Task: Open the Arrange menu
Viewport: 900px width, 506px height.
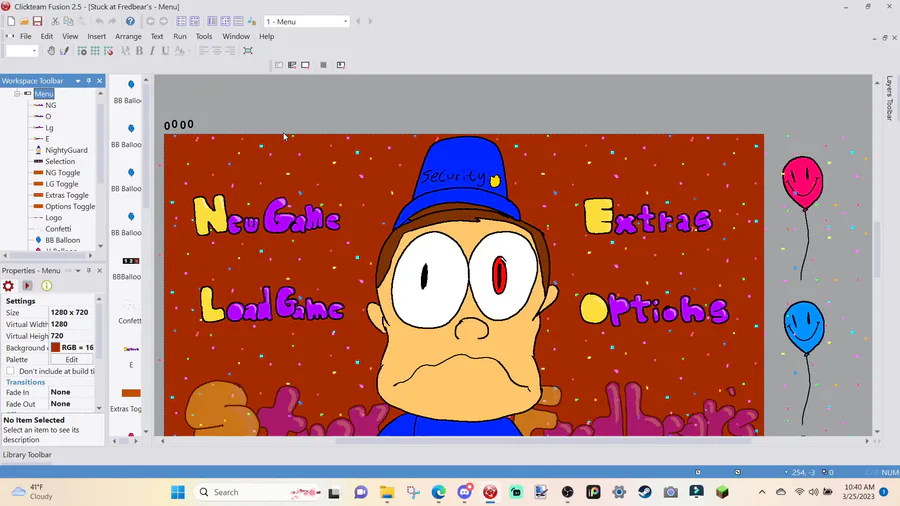Action: tap(128, 36)
